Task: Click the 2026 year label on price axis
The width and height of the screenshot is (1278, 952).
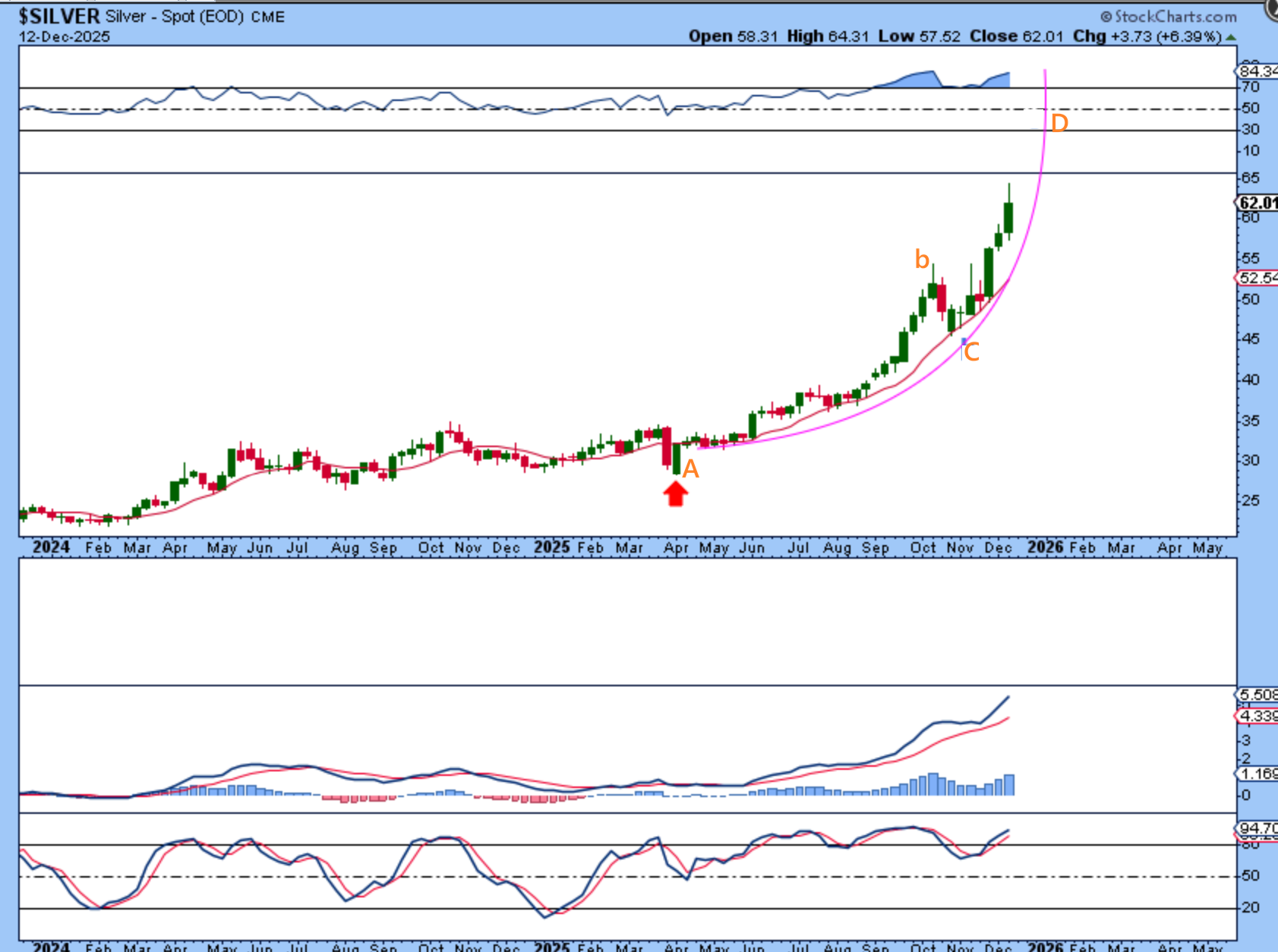Action: 1044,547
